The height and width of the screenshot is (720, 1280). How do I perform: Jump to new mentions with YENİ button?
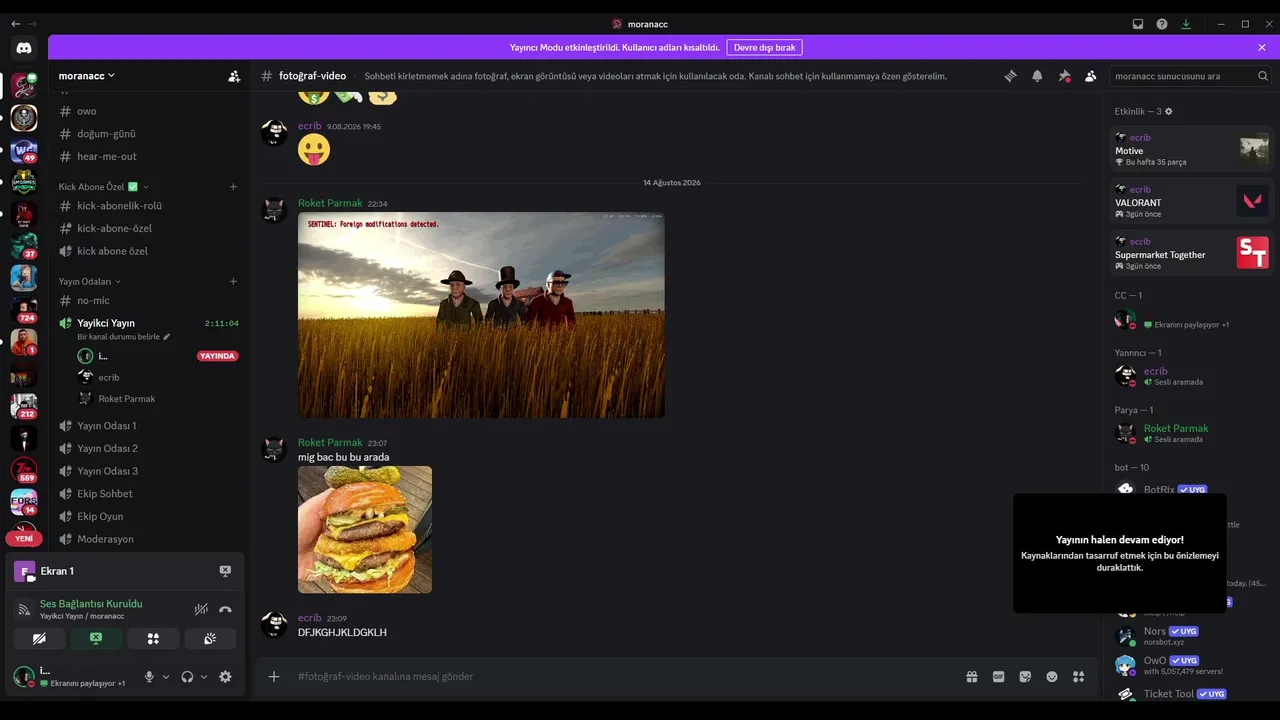(x=24, y=539)
